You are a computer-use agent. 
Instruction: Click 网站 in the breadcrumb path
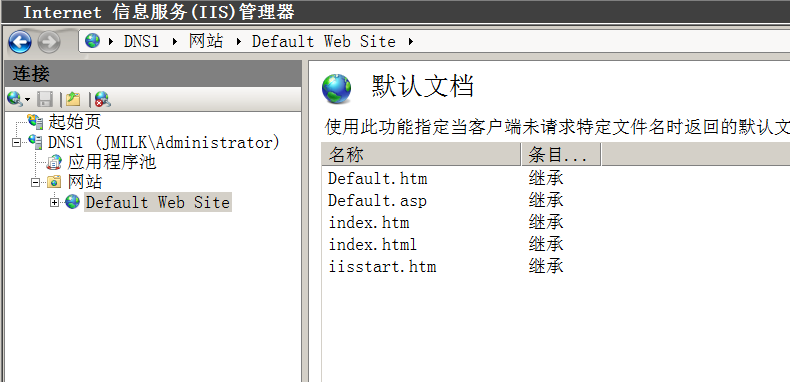[206, 41]
